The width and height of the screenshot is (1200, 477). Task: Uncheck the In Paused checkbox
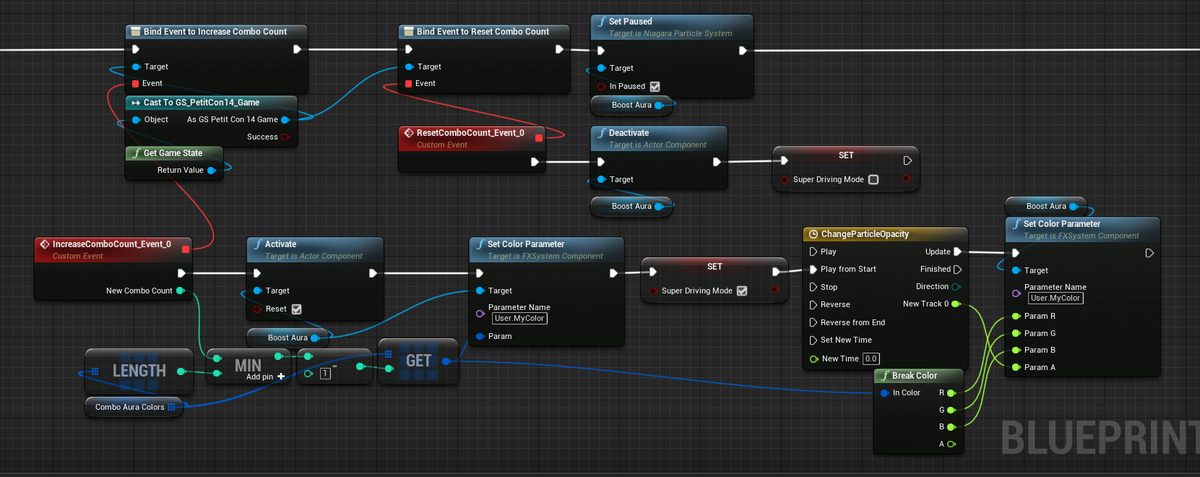click(x=655, y=86)
